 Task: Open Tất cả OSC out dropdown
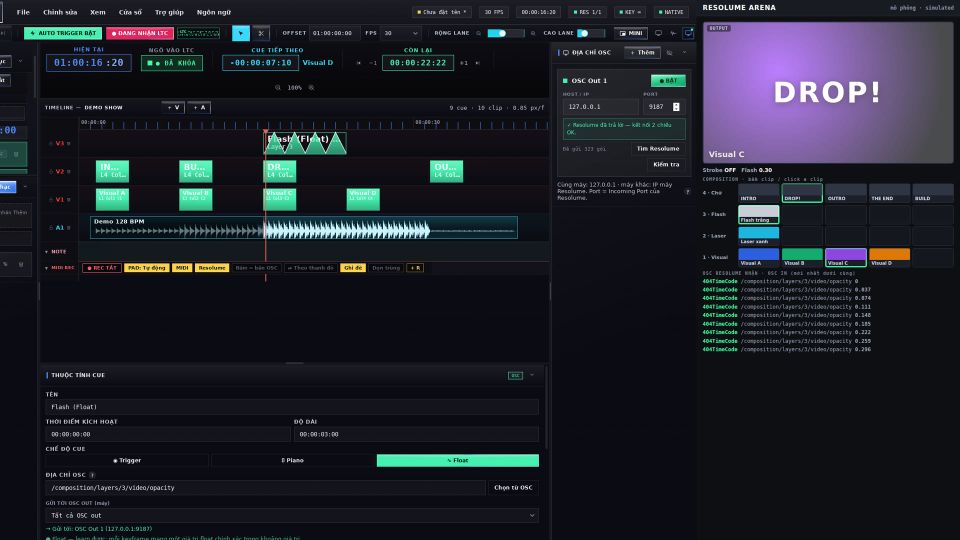(292, 516)
